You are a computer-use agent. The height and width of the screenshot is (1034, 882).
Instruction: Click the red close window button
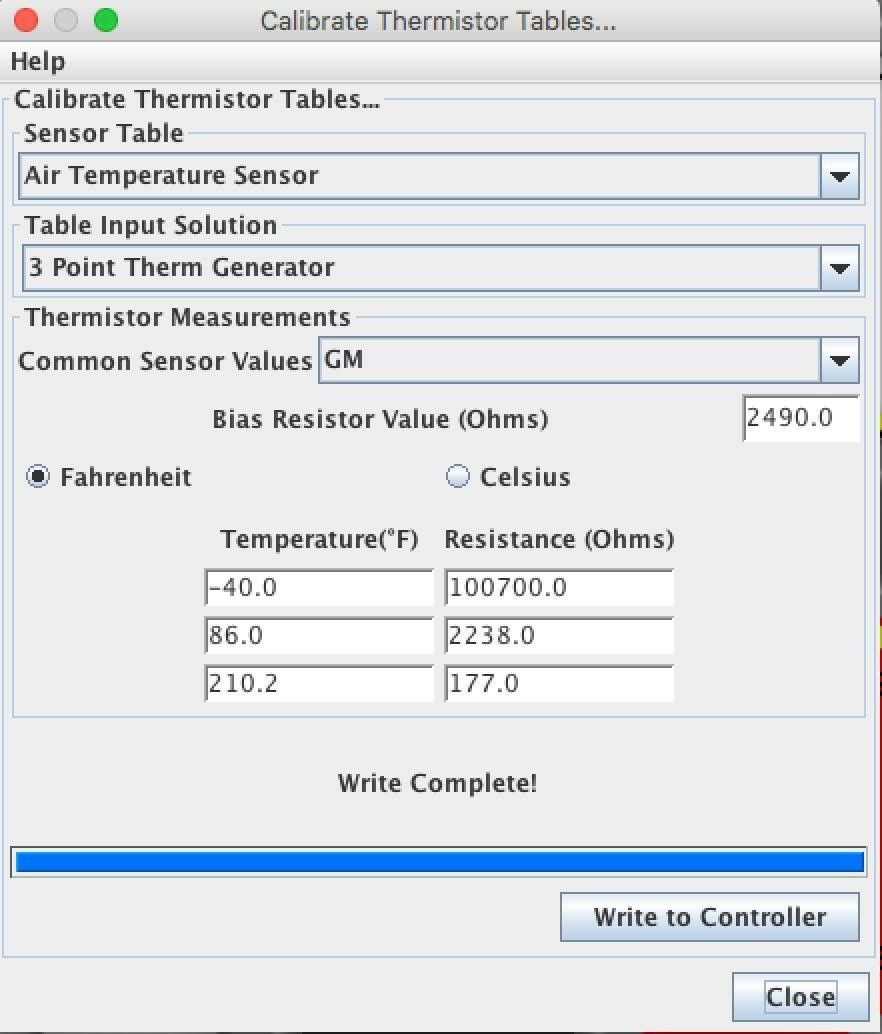27,20
